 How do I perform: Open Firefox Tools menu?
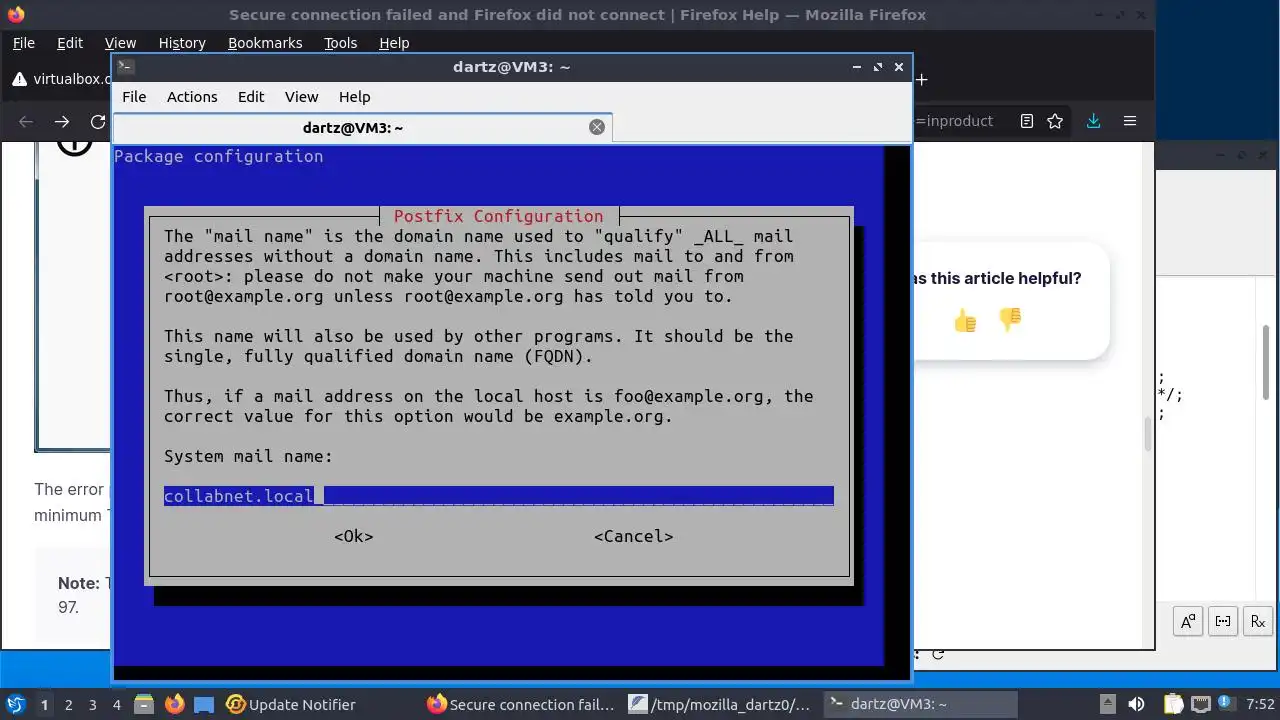click(x=341, y=43)
